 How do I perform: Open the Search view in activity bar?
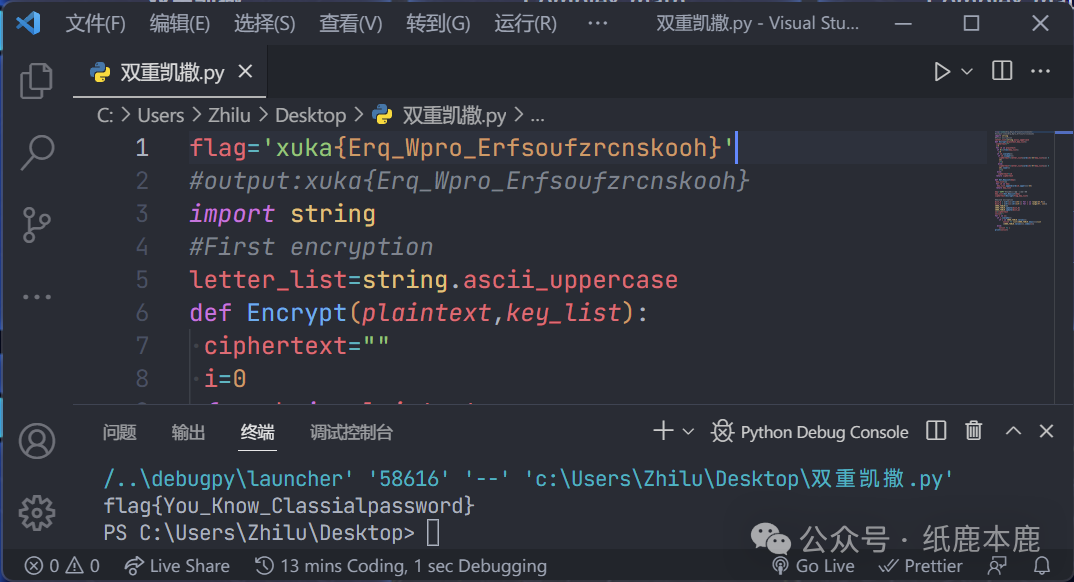(37, 152)
